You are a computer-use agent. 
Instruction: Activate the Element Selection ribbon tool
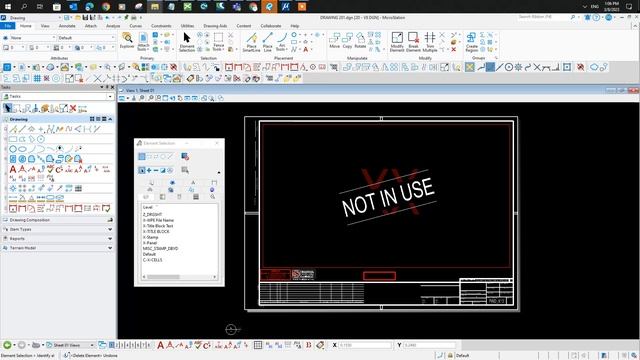(187, 42)
